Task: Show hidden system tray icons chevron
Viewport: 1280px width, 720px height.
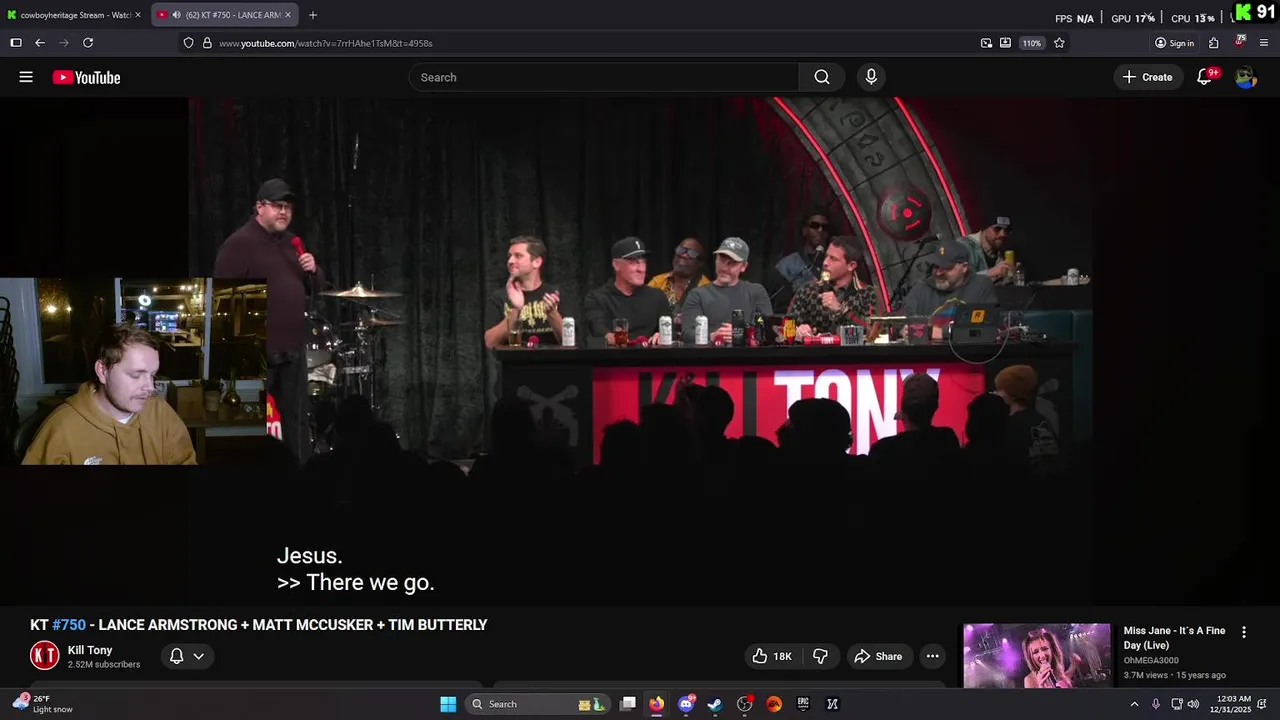Action: [x=1134, y=704]
